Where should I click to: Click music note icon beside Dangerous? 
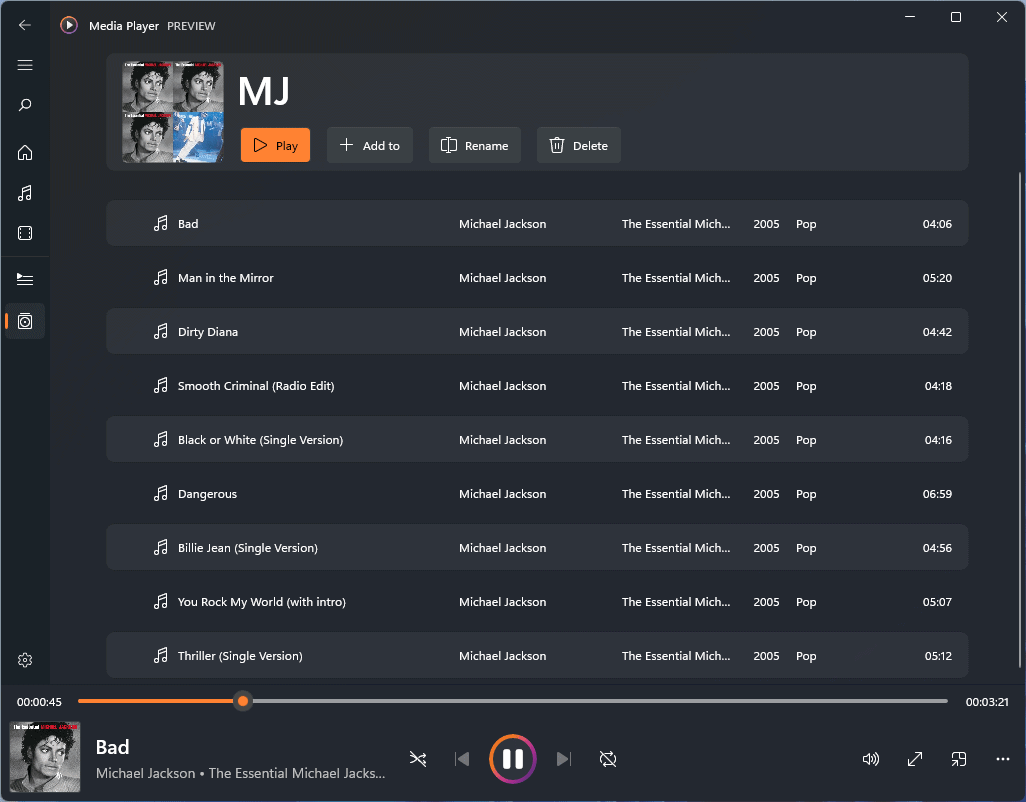tap(160, 493)
